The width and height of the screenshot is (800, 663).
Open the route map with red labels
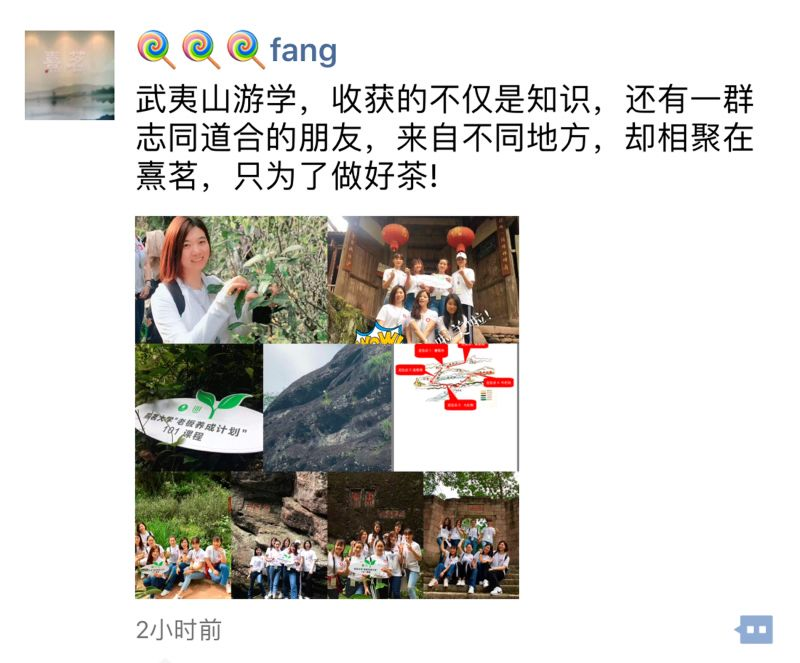456,407
